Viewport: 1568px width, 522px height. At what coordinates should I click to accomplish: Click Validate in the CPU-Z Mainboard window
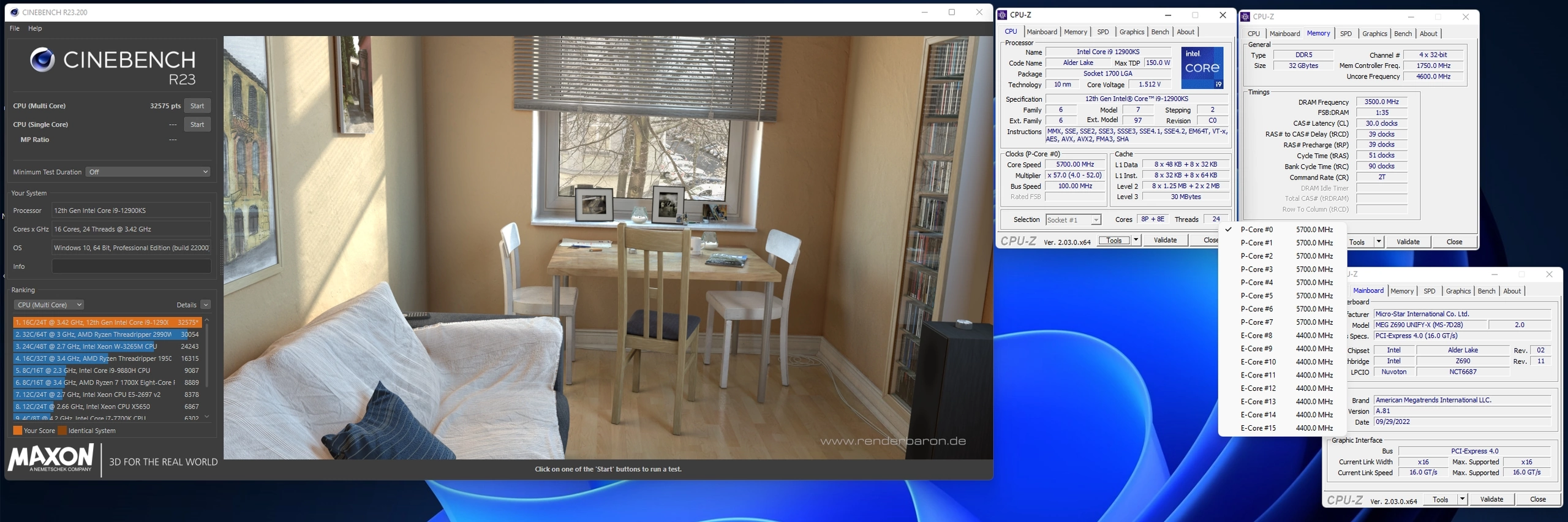1491,500
